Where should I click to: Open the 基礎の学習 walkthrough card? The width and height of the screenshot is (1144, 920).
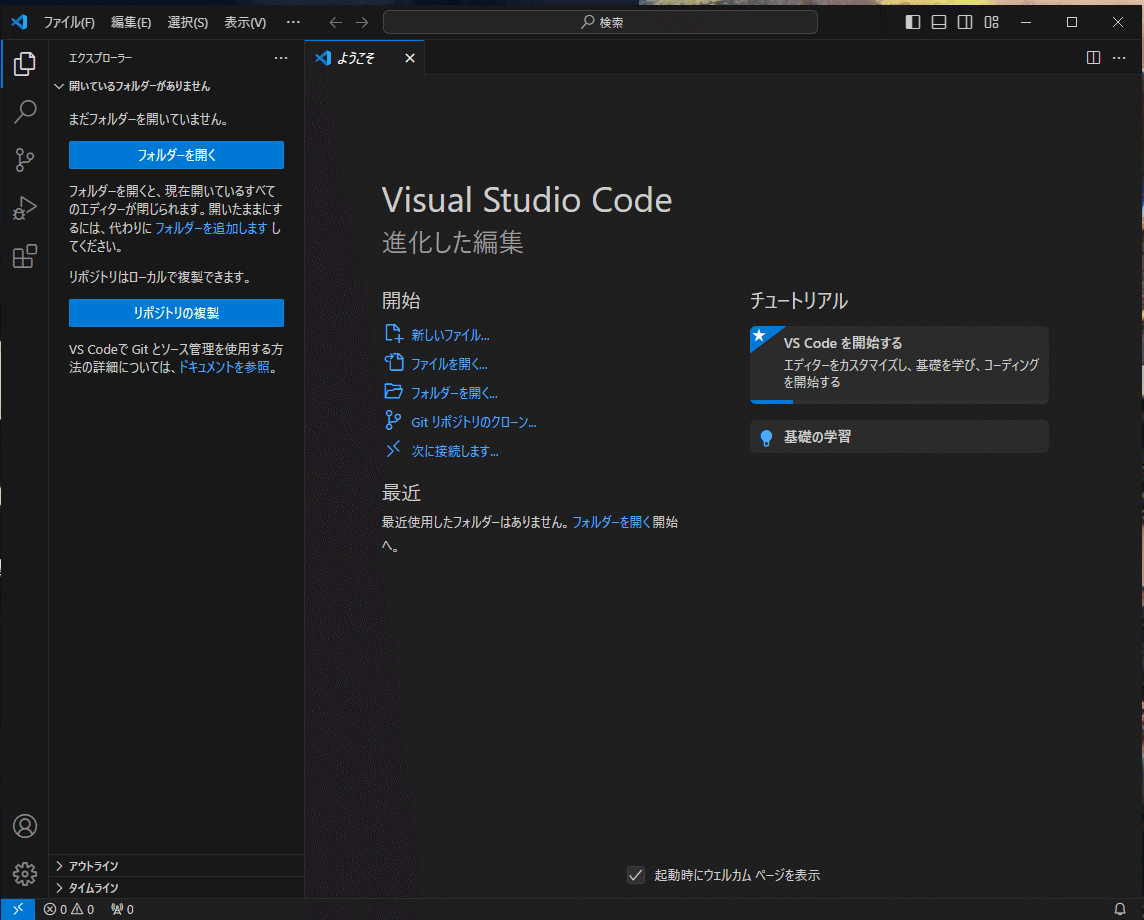click(899, 436)
